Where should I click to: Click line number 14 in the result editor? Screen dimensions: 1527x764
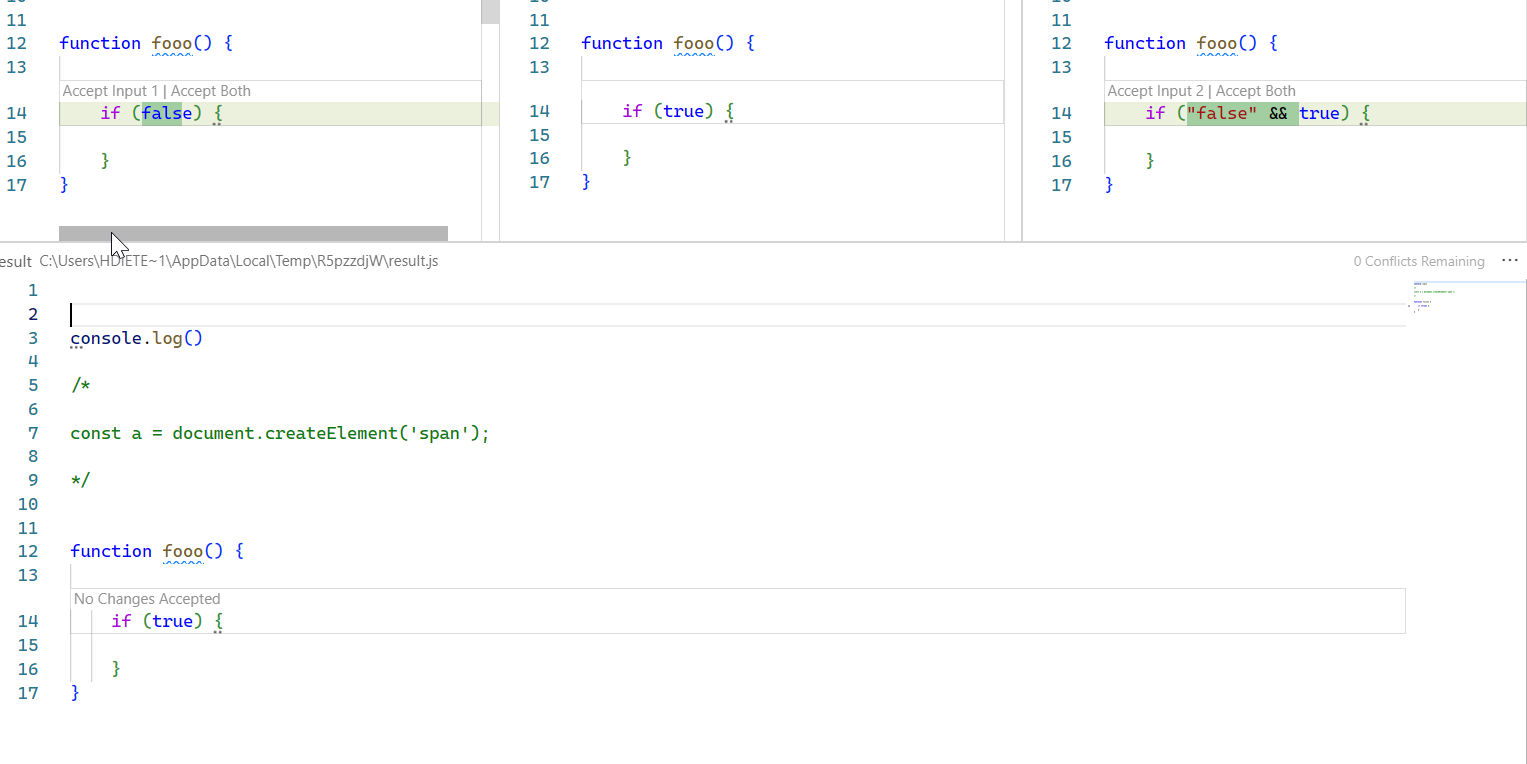[28, 621]
